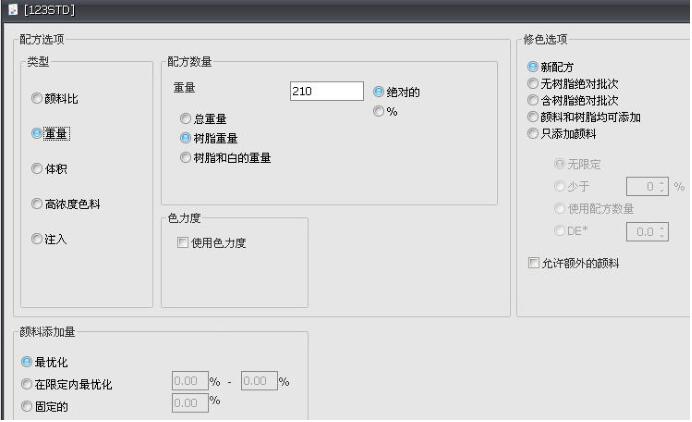Choose 只添加颜料 option

(533, 133)
